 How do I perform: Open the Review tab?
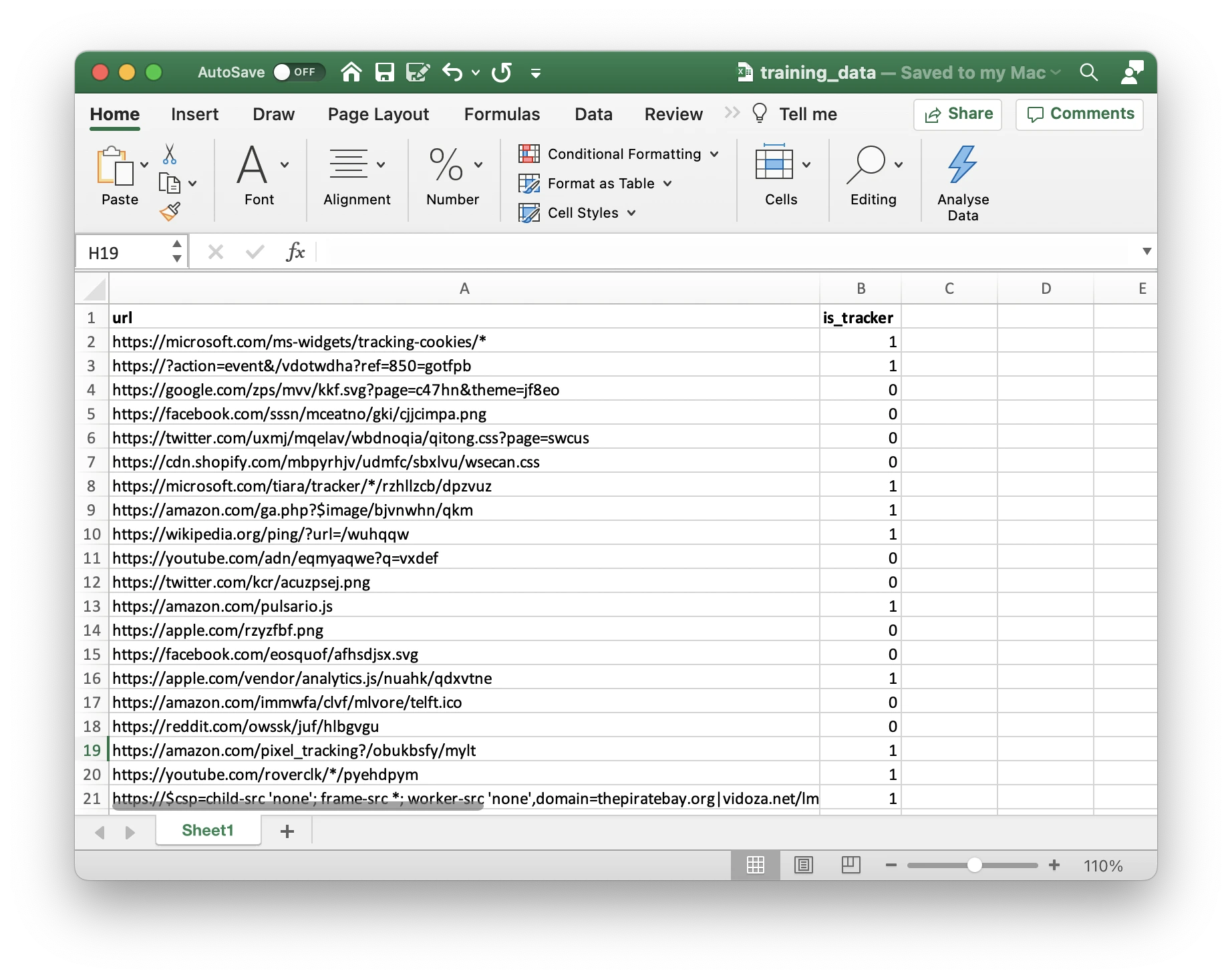coord(673,114)
